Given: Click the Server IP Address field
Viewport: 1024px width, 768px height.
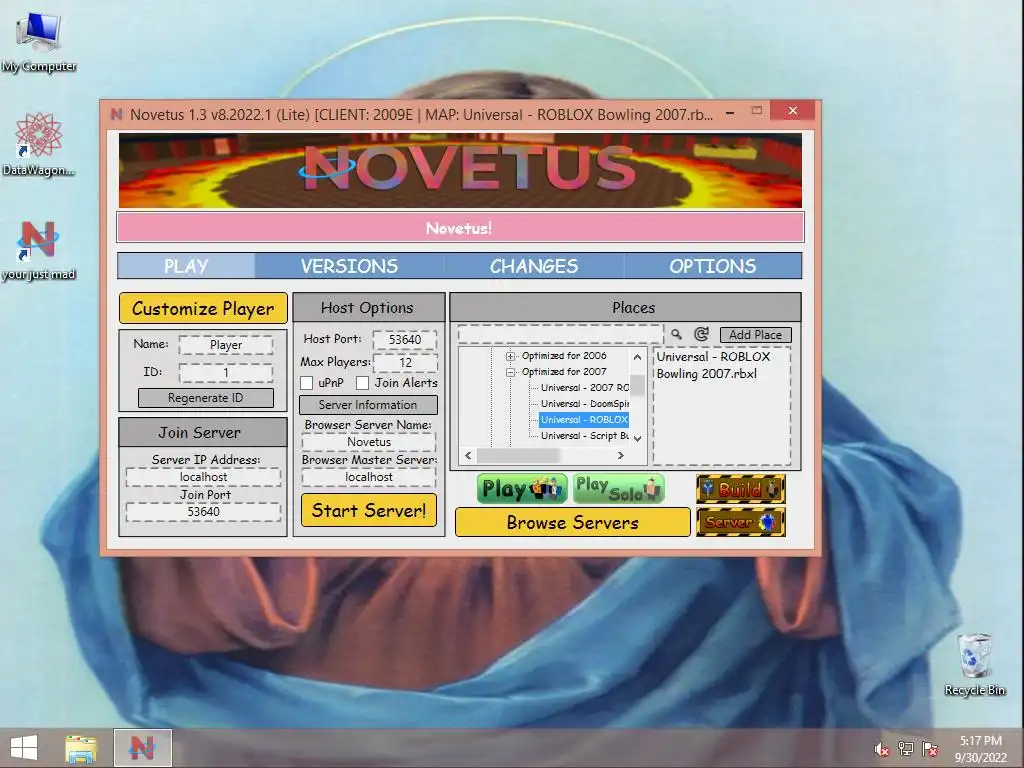Looking at the screenshot, I should point(204,477).
